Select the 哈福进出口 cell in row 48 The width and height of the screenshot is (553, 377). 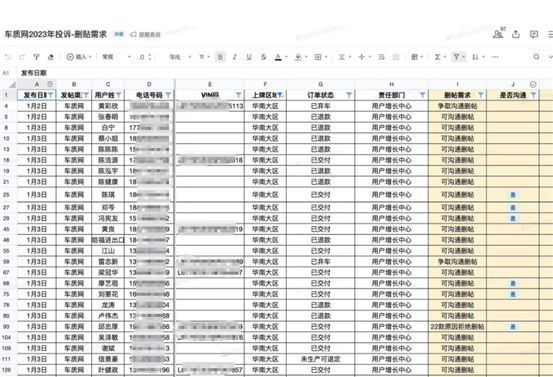[x=108, y=240]
